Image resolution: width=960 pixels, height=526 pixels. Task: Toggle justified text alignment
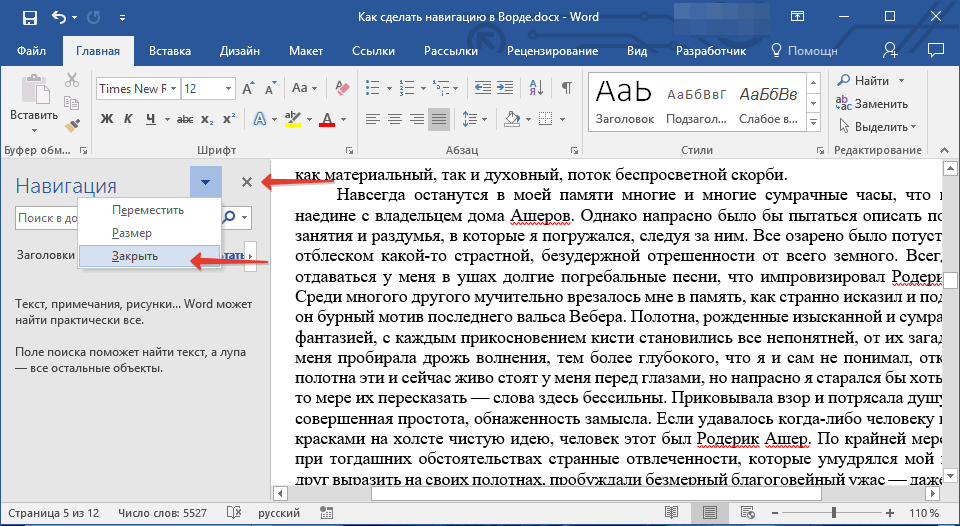[439, 119]
